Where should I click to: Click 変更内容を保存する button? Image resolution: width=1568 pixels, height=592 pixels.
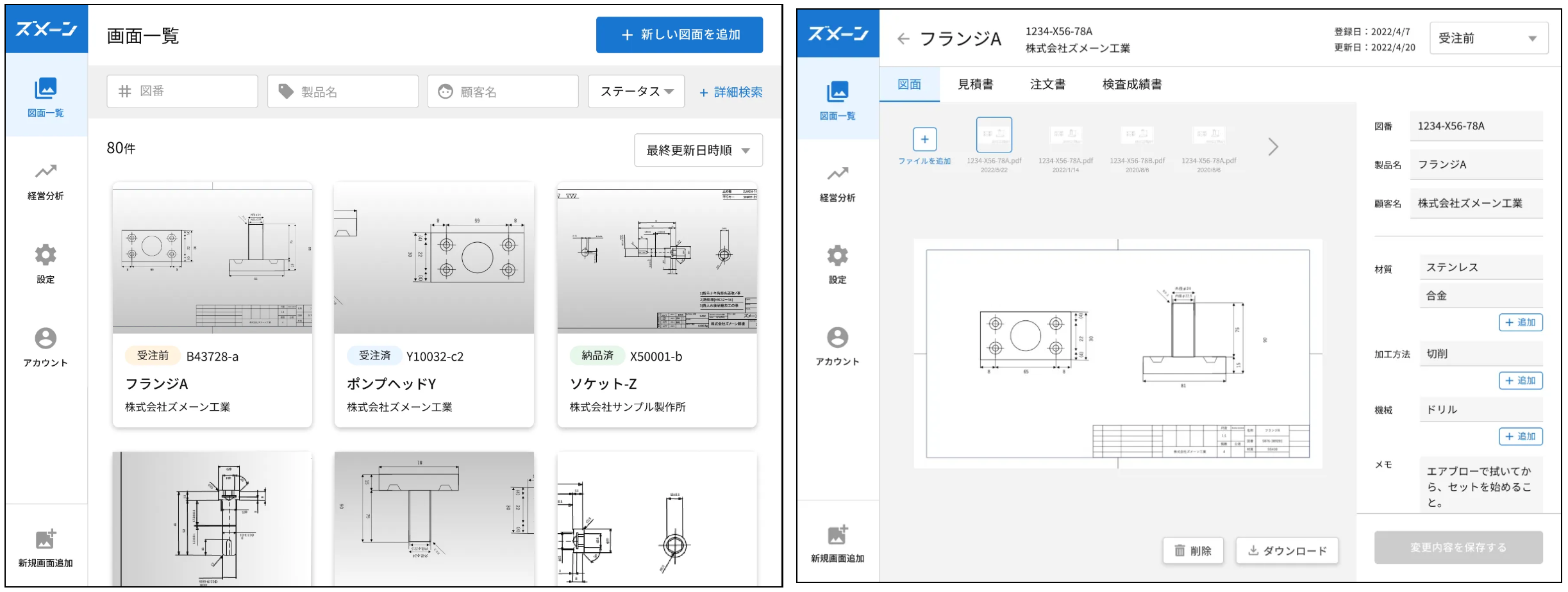point(1458,547)
